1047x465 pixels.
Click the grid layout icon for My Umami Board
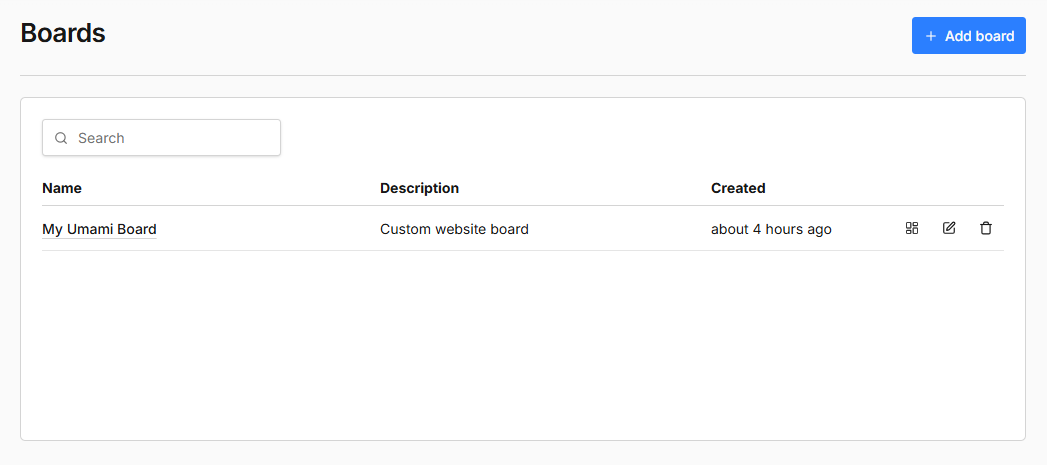point(911,228)
